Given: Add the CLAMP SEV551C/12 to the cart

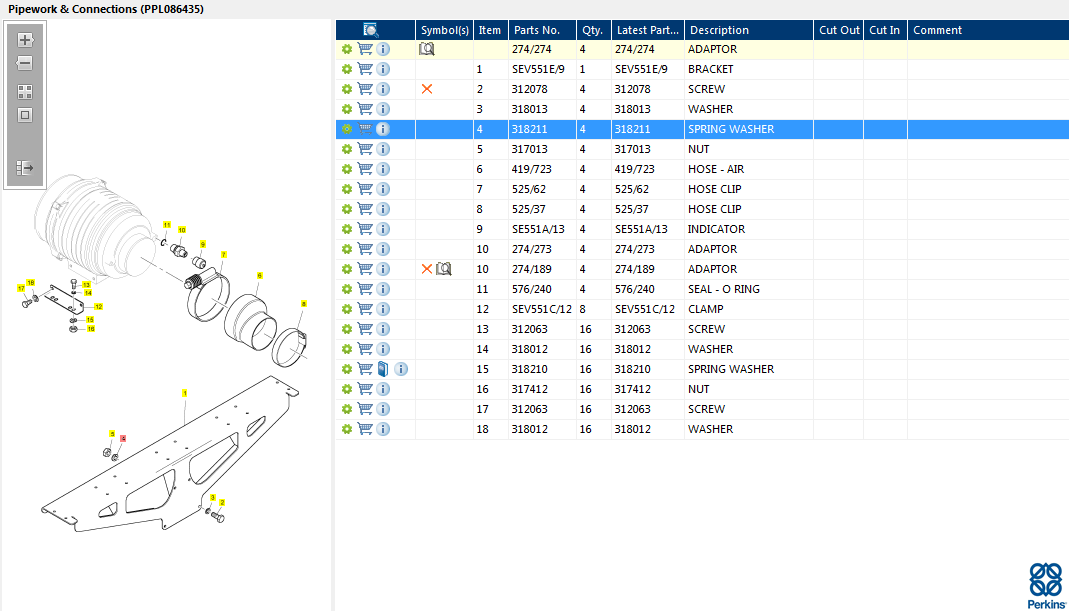Looking at the screenshot, I should click(365, 309).
